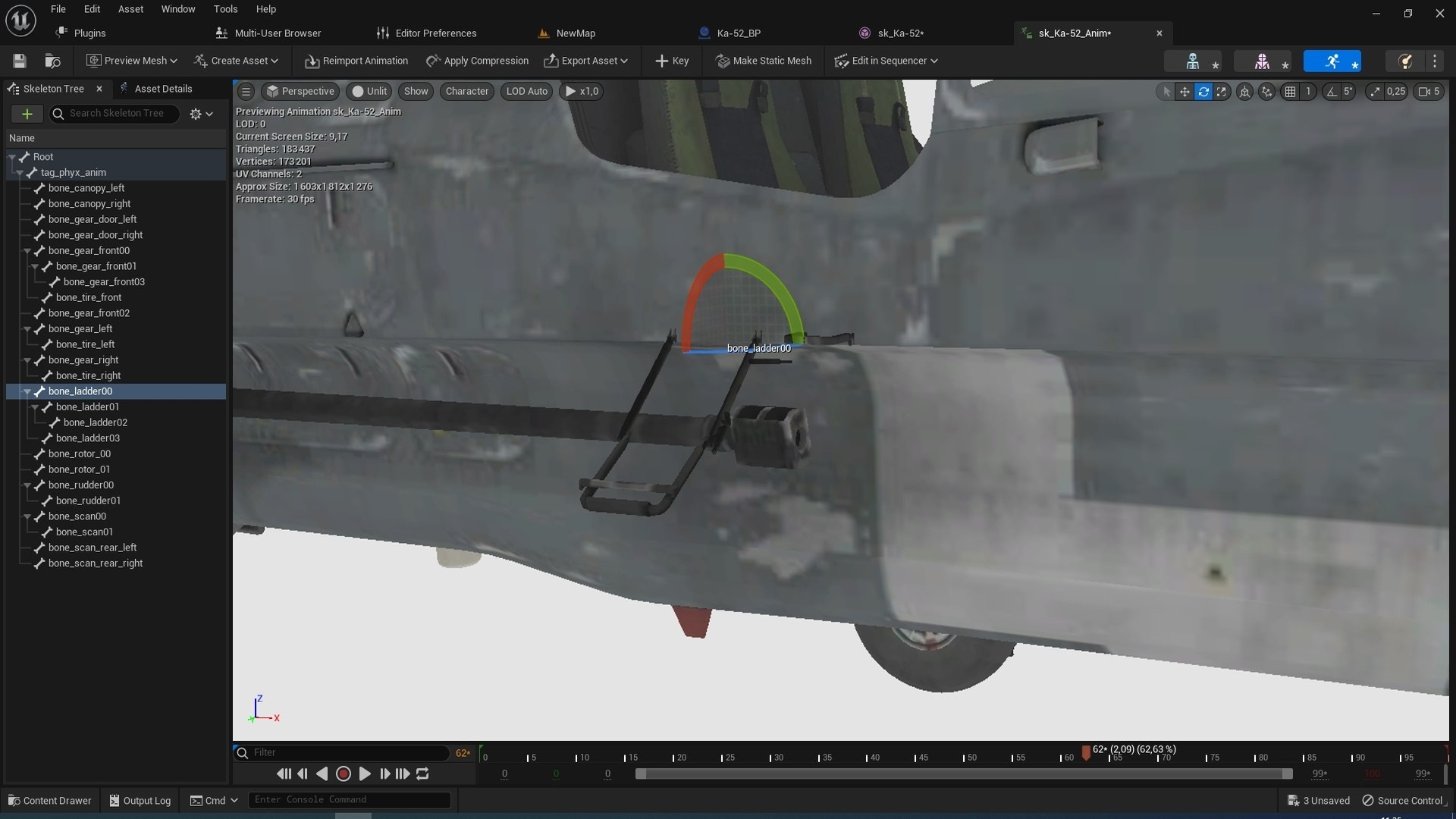This screenshot has height=819, width=1456.
Task: Step forward one frame
Action: coord(384,773)
